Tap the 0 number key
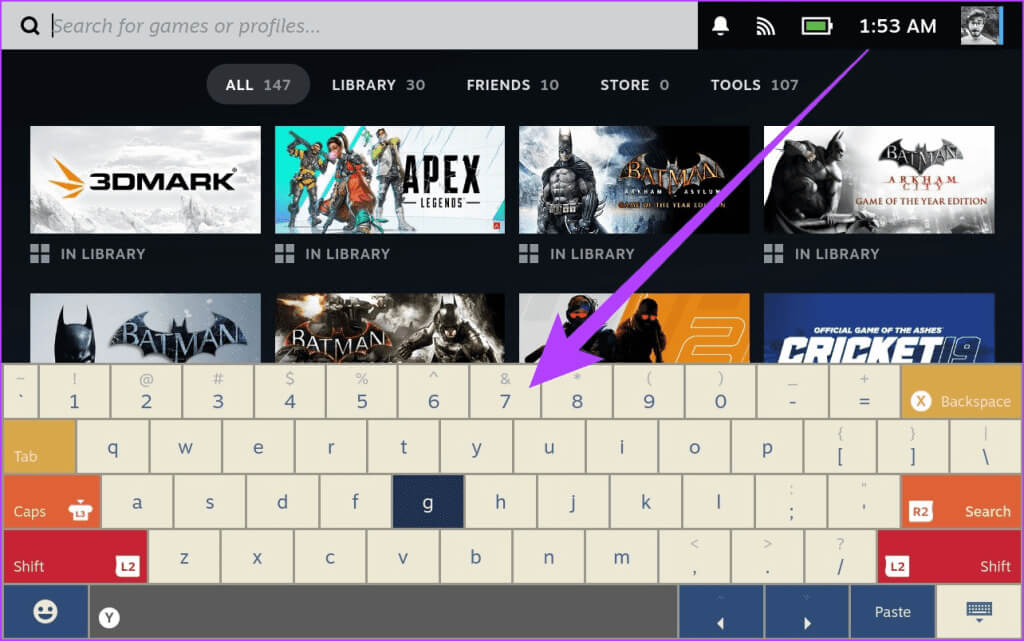 pos(720,392)
